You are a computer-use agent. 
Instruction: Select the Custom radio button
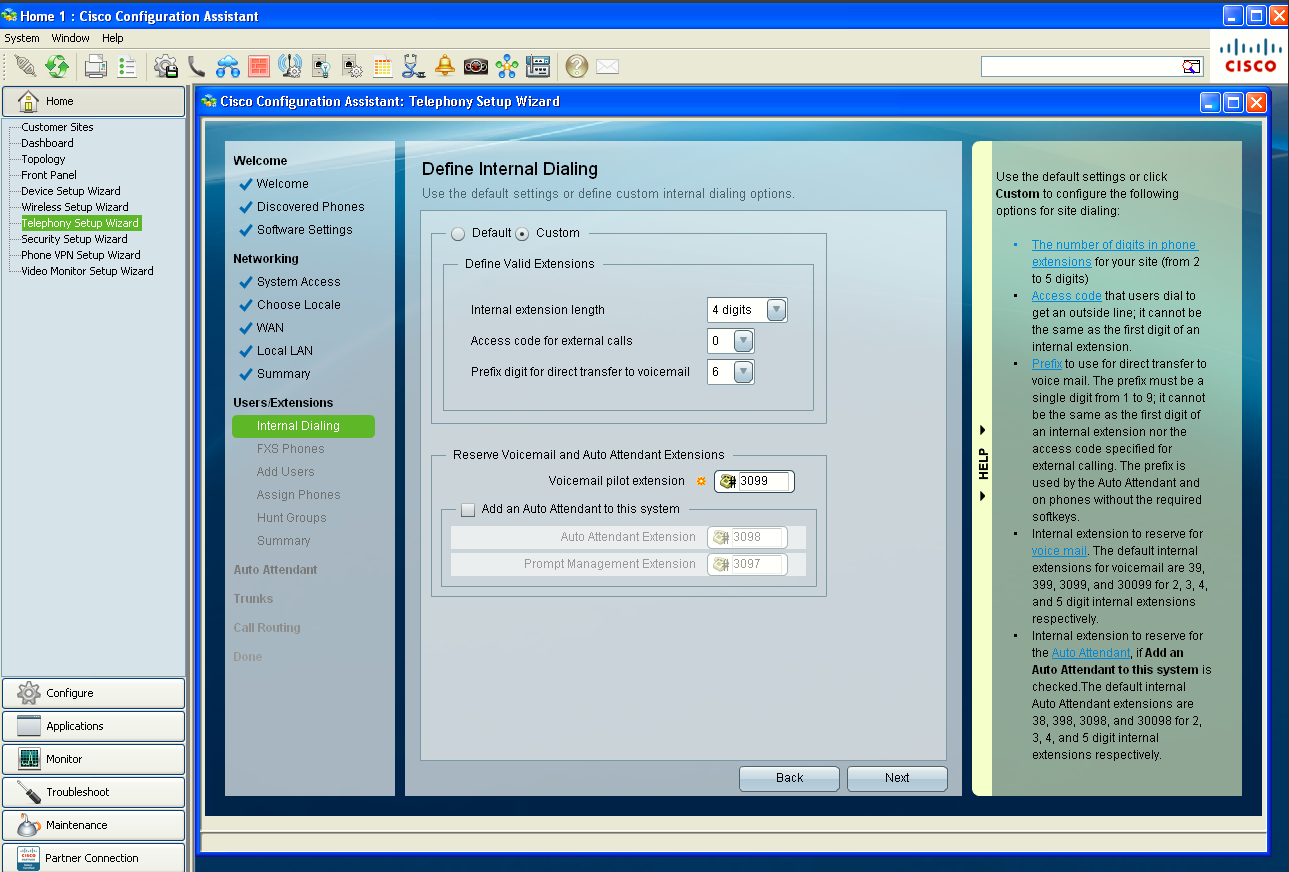click(522, 233)
